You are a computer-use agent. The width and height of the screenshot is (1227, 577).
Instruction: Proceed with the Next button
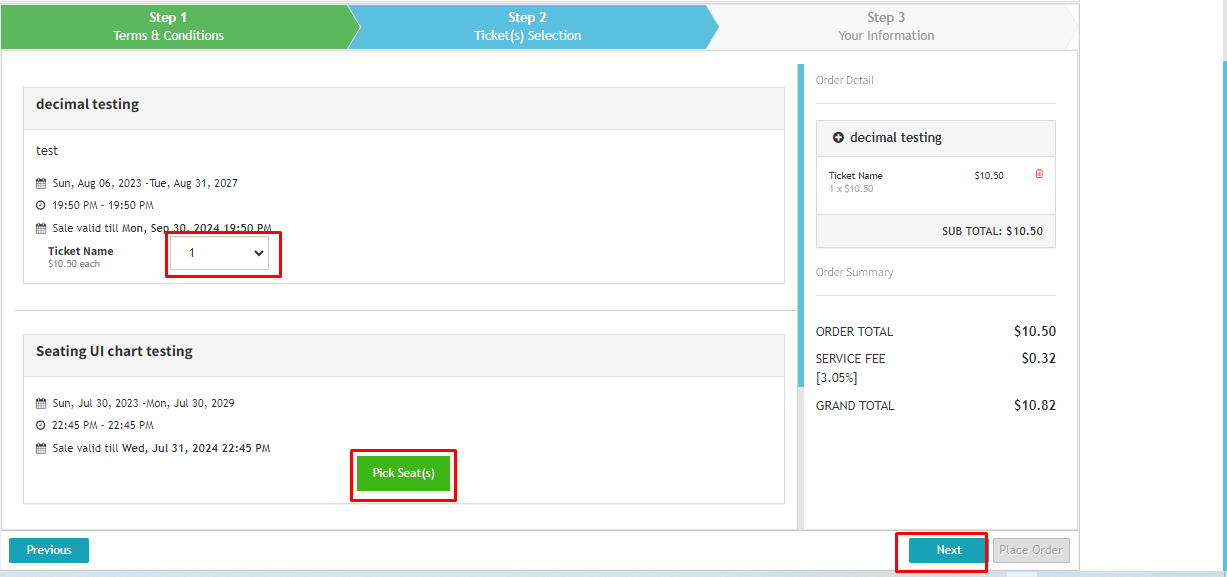click(x=948, y=550)
